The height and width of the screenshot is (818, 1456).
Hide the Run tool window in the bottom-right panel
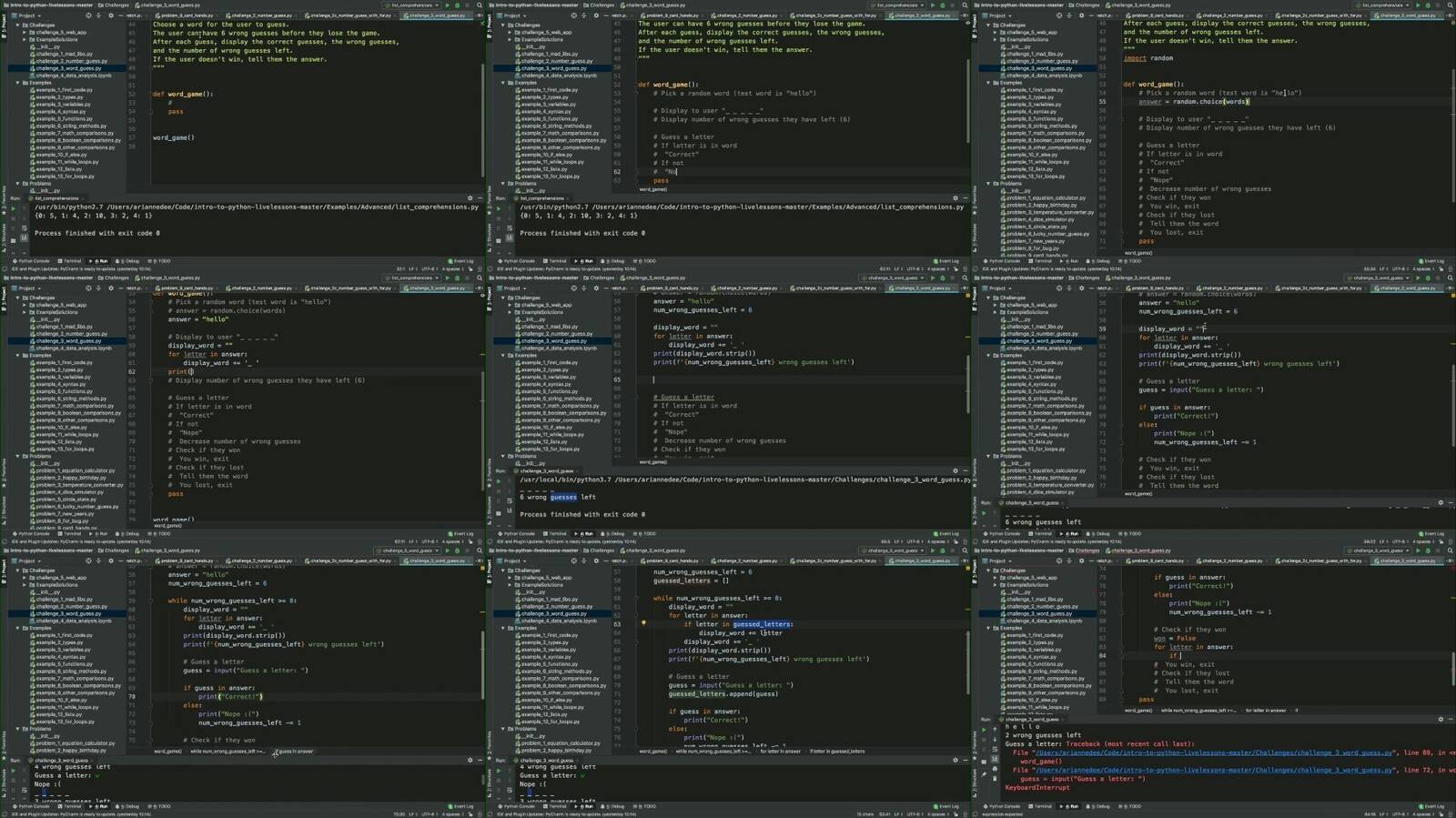(x=1450, y=719)
